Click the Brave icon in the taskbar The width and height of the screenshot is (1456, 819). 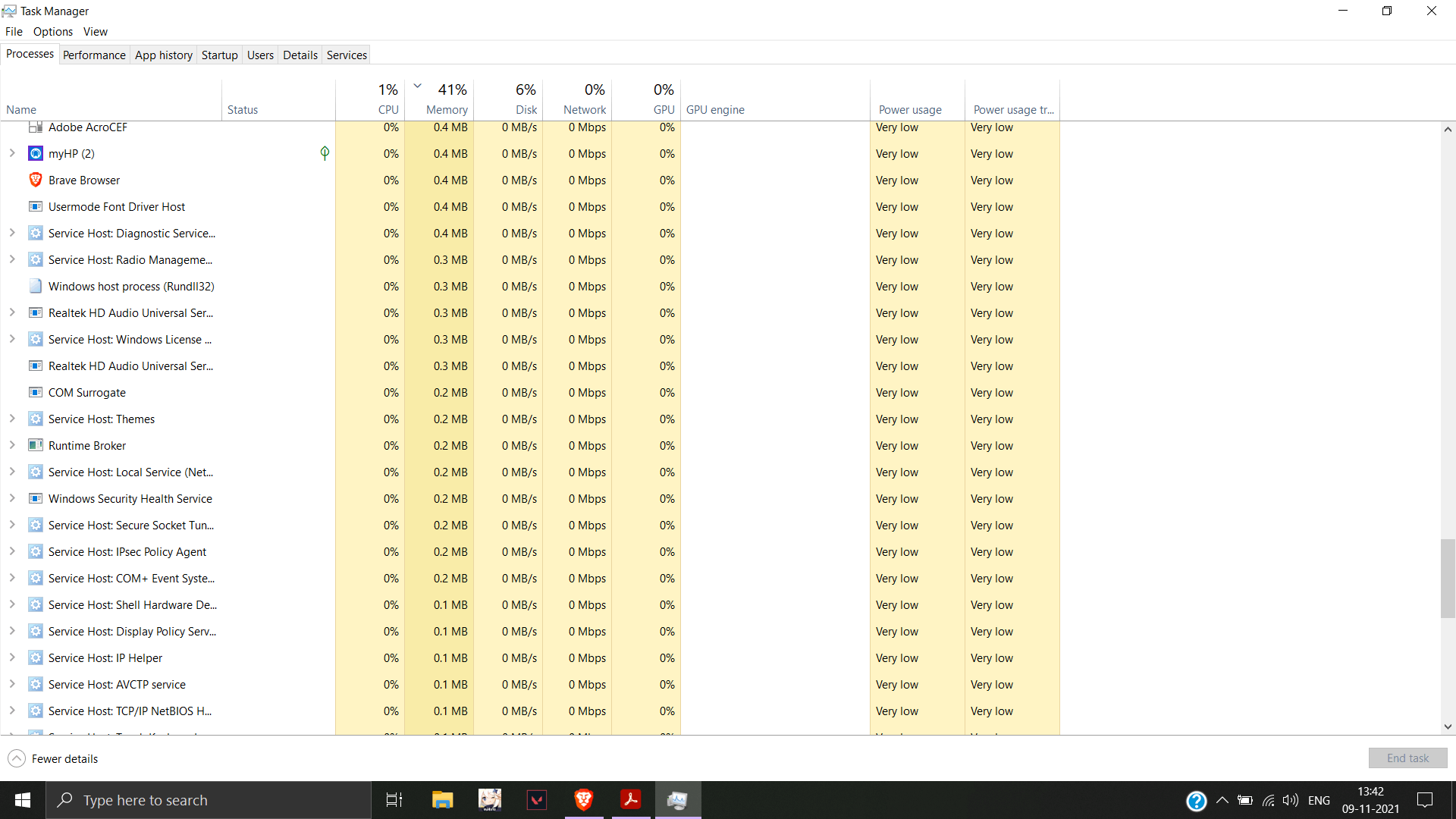pos(583,800)
